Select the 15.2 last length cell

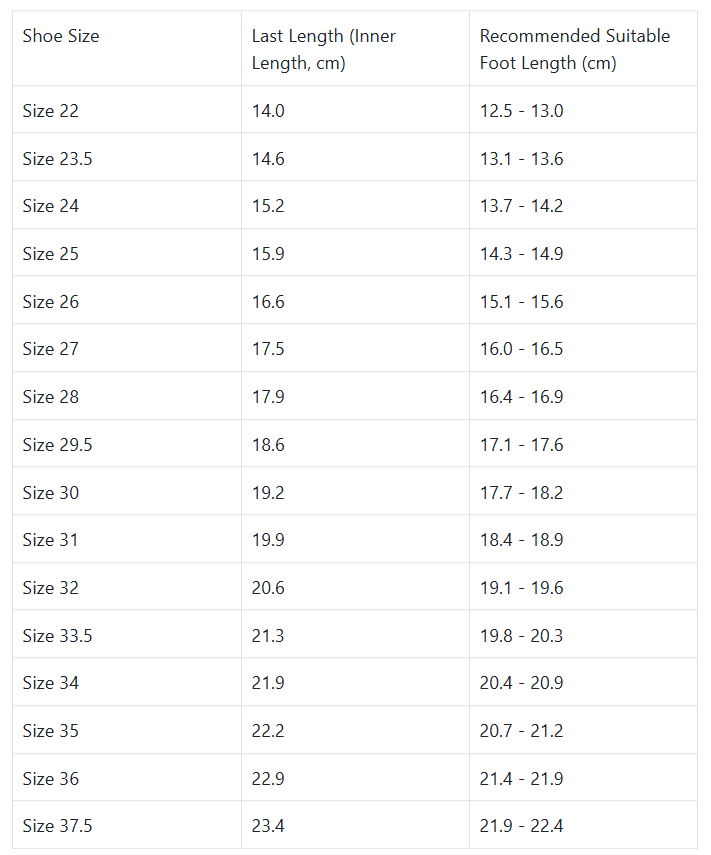tap(268, 206)
